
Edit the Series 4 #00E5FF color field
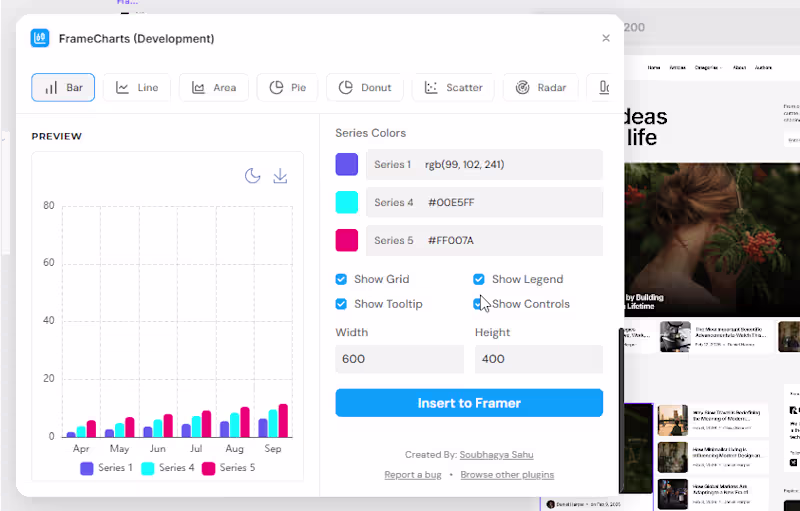click(484, 202)
